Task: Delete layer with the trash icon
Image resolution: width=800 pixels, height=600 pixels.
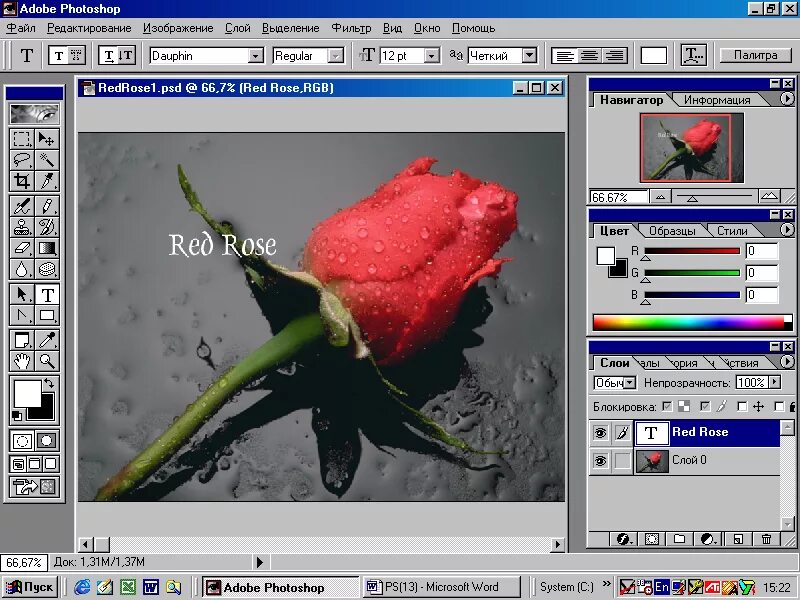Action: 766,539
